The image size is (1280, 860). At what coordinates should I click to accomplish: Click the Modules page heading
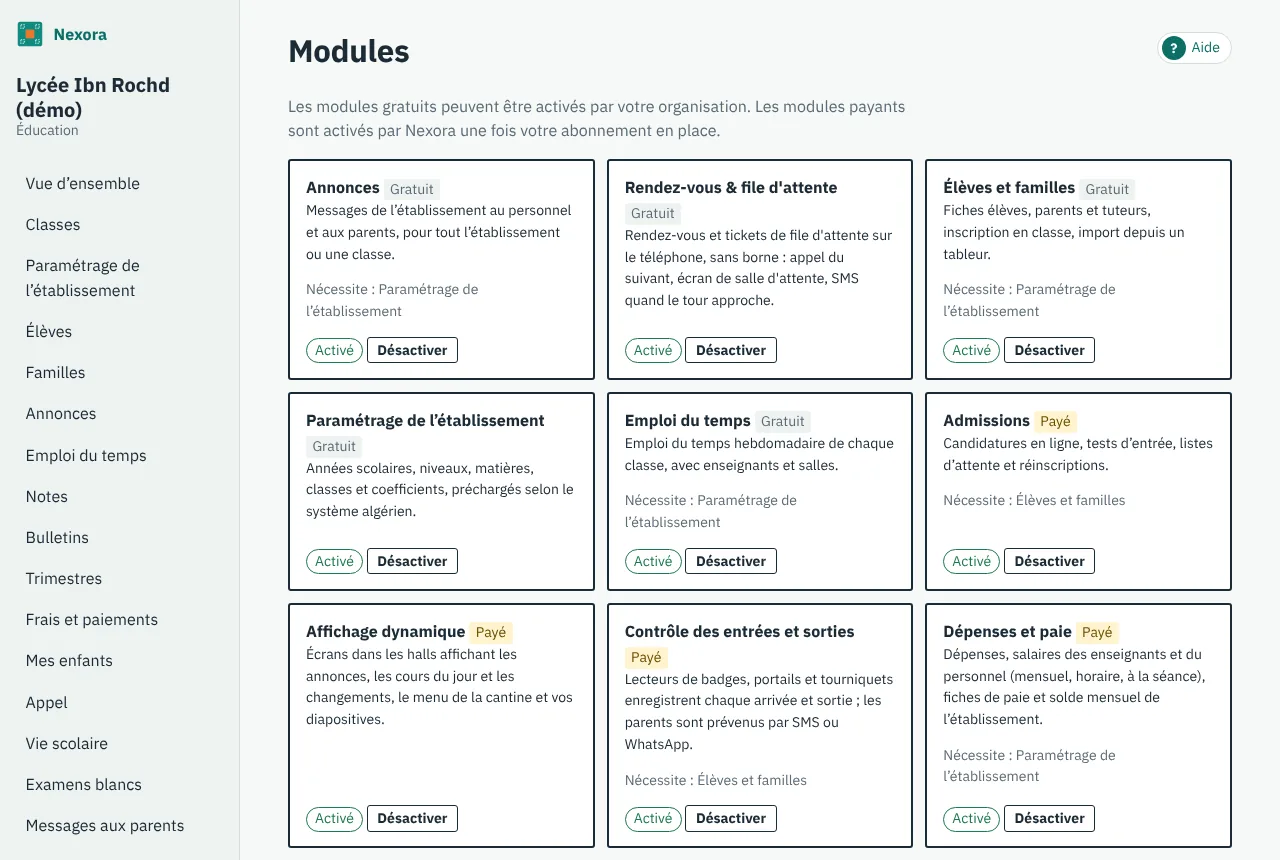(349, 51)
